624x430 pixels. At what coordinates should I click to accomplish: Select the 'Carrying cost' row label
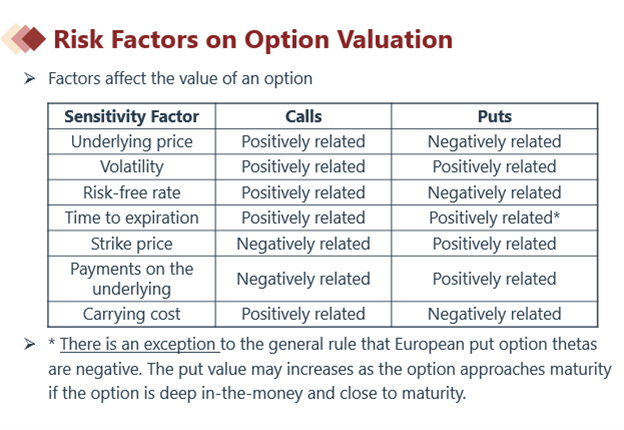pos(131,314)
